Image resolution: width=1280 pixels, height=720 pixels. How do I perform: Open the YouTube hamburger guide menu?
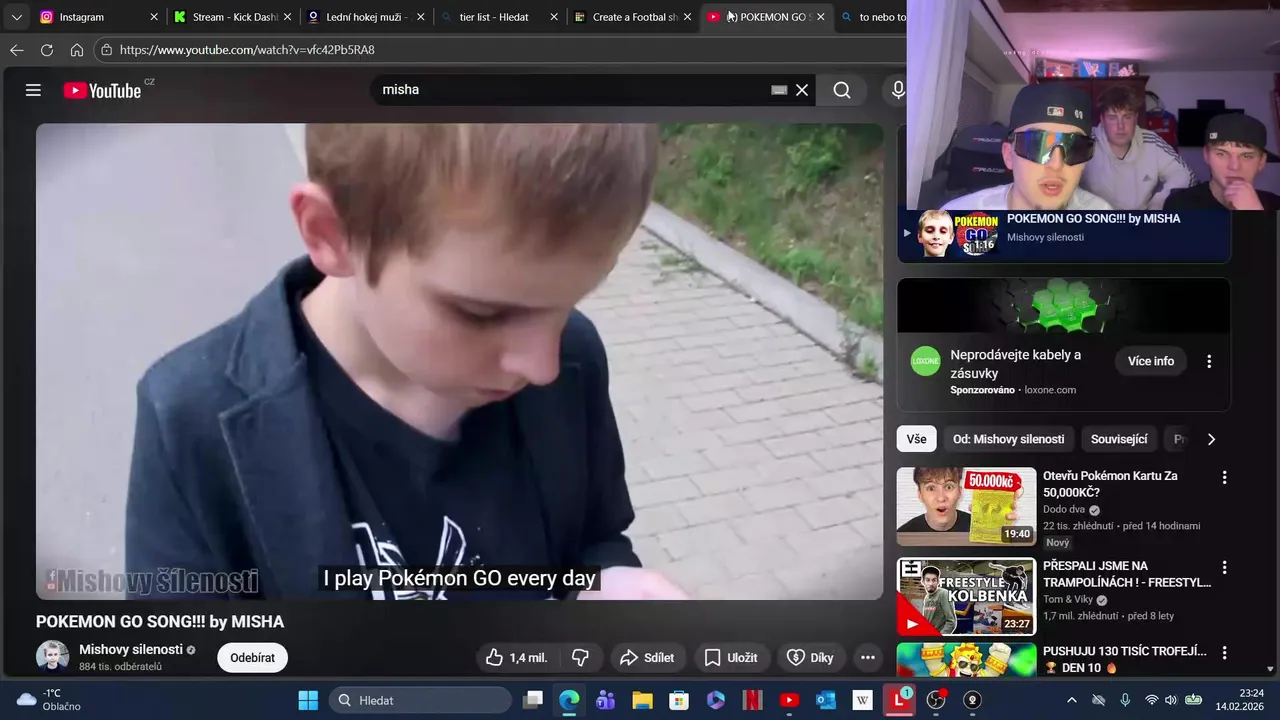(33, 90)
